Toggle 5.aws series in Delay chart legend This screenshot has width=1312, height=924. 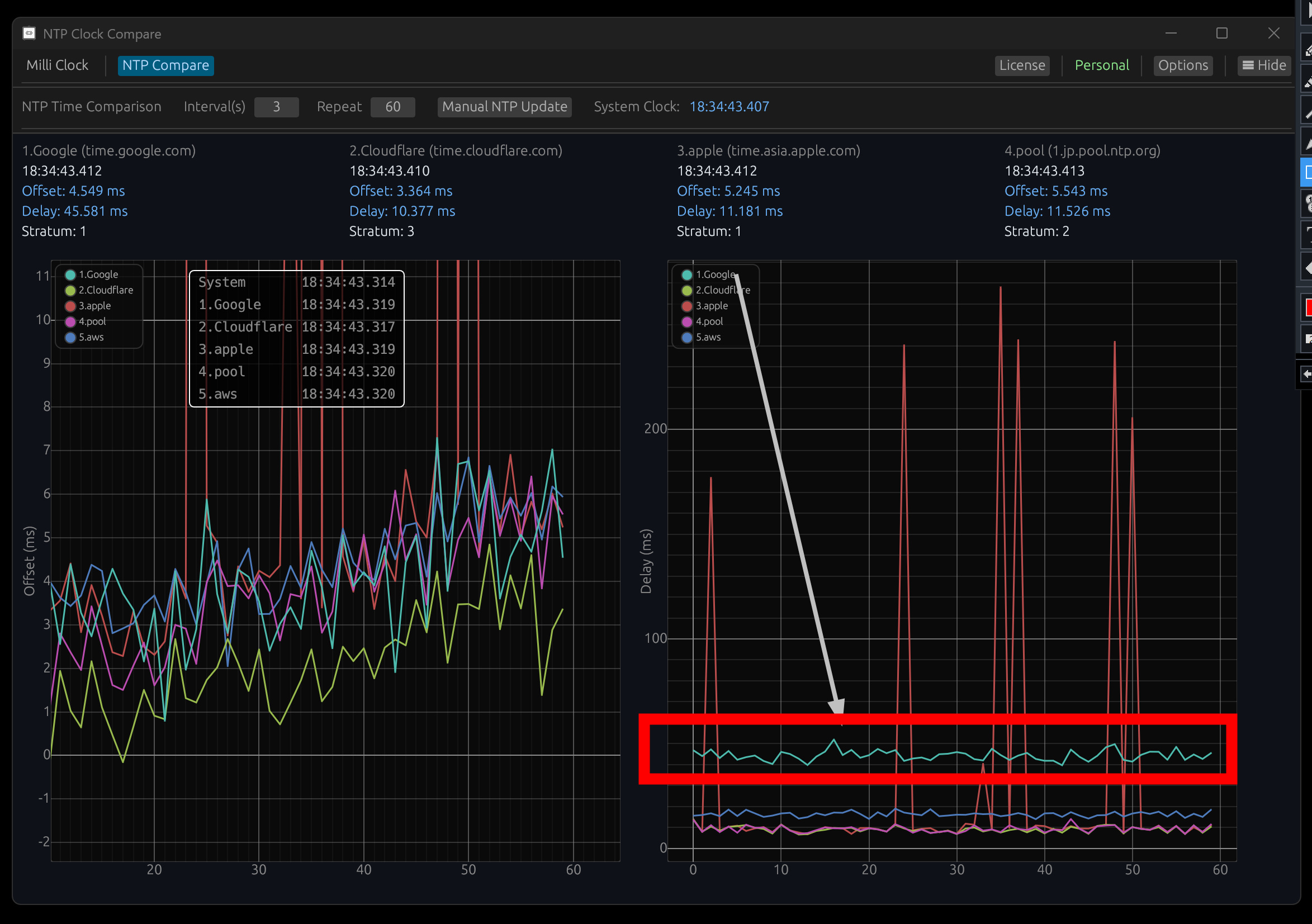[708, 338]
